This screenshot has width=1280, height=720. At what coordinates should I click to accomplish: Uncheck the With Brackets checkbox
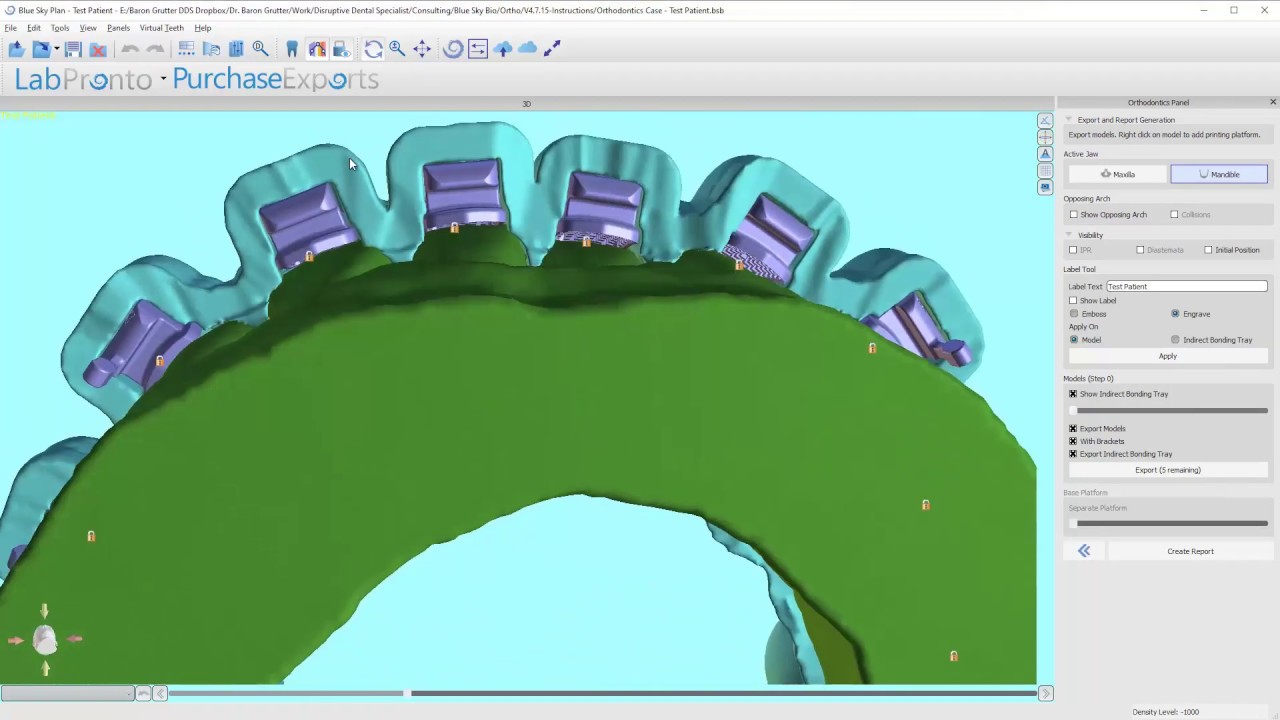point(1073,441)
